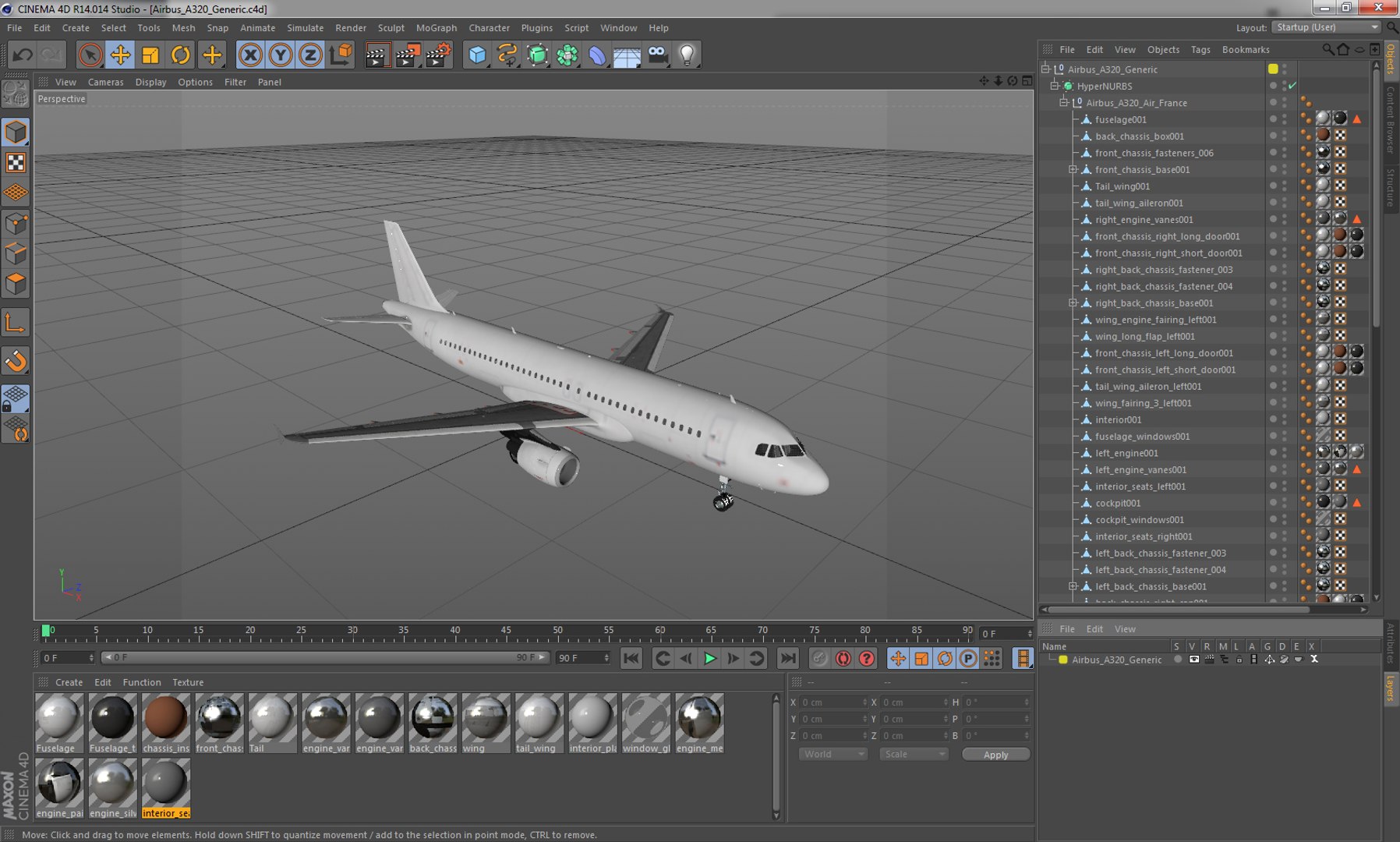The width and height of the screenshot is (1400, 842).
Task: Open material manager Texture menu
Action: click(188, 682)
